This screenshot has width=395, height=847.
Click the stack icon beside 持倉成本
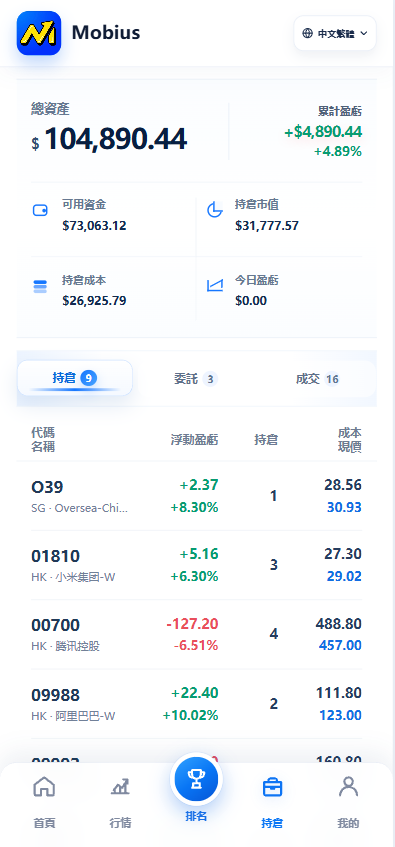(41, 287)
